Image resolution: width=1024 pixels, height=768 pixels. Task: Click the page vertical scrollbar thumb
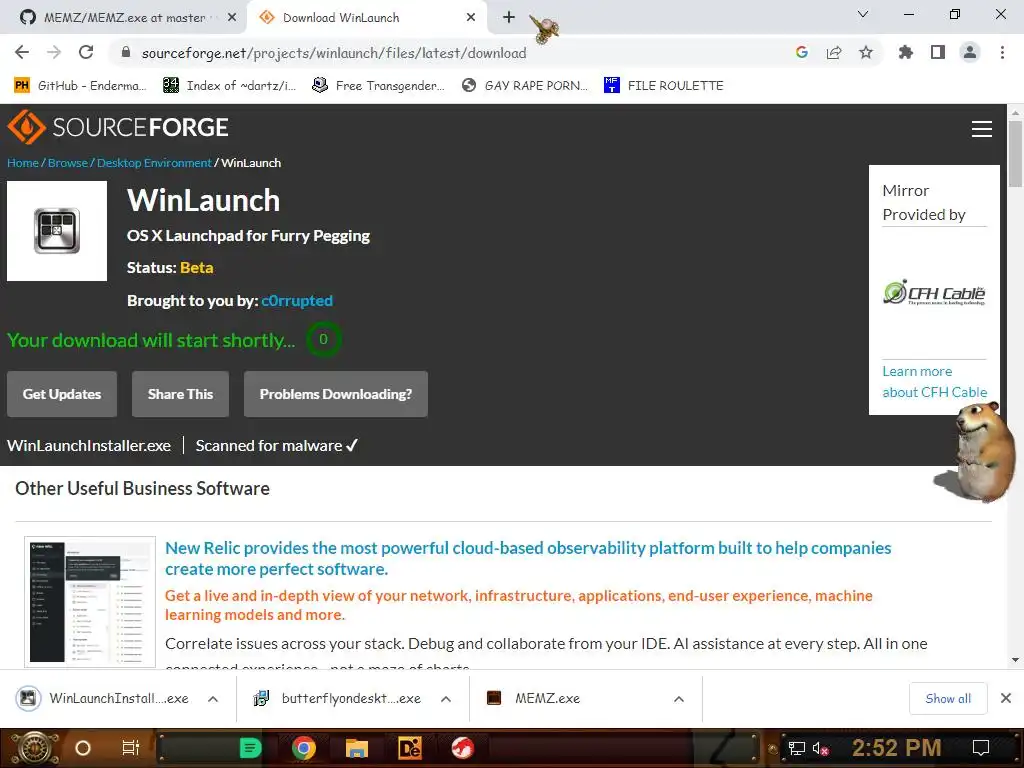pyautogui.click(x=1015, y=154)
